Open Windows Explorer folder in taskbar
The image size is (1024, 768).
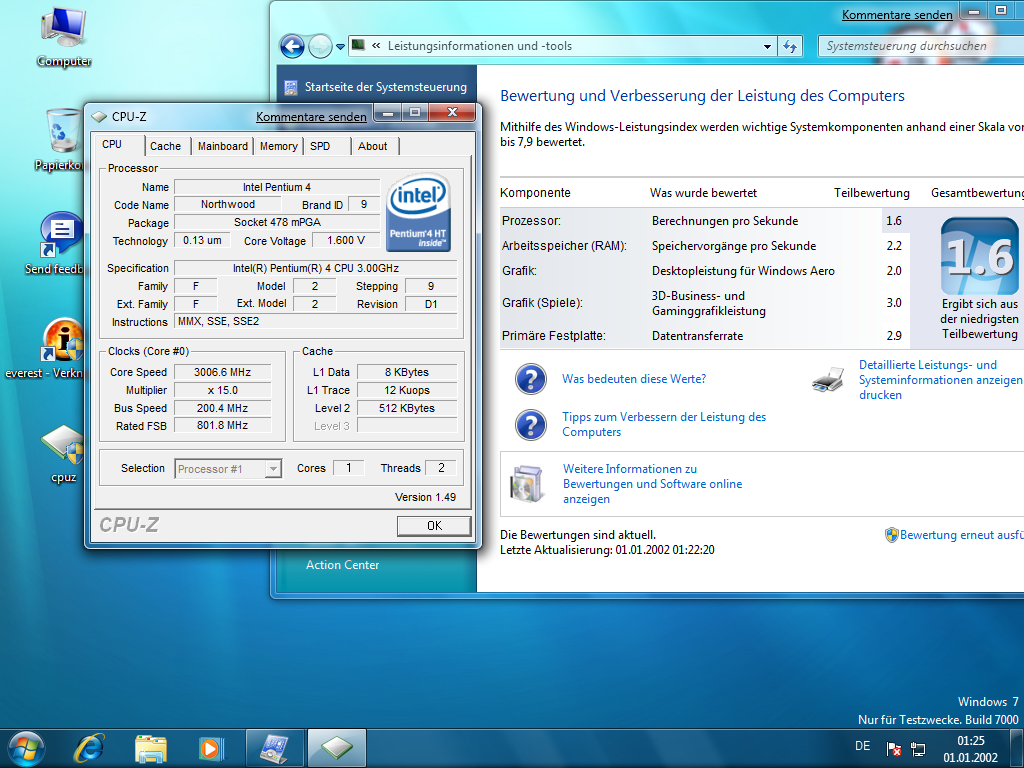tap(151, 747)
